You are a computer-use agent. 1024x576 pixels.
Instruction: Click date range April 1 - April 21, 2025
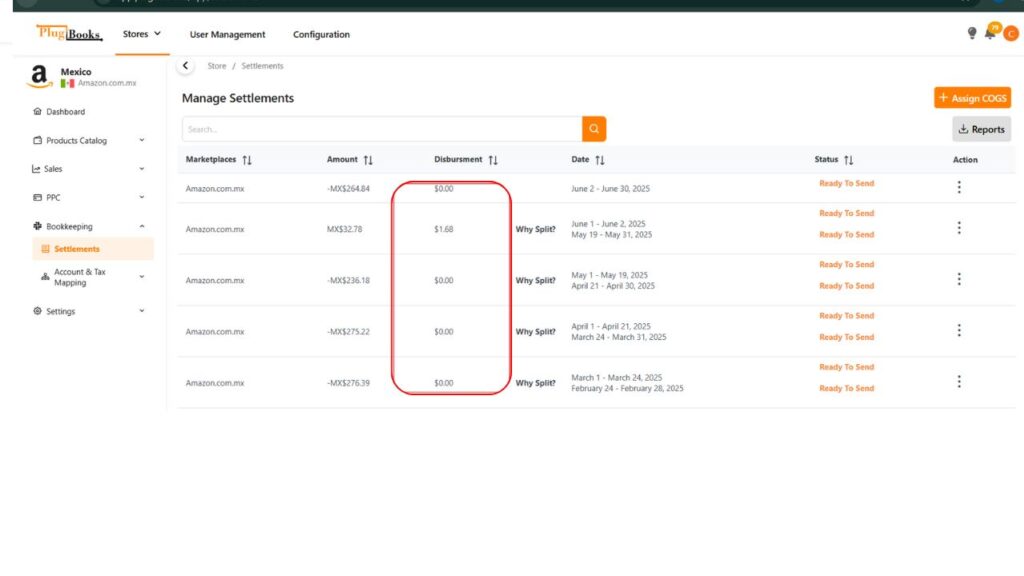611,327
